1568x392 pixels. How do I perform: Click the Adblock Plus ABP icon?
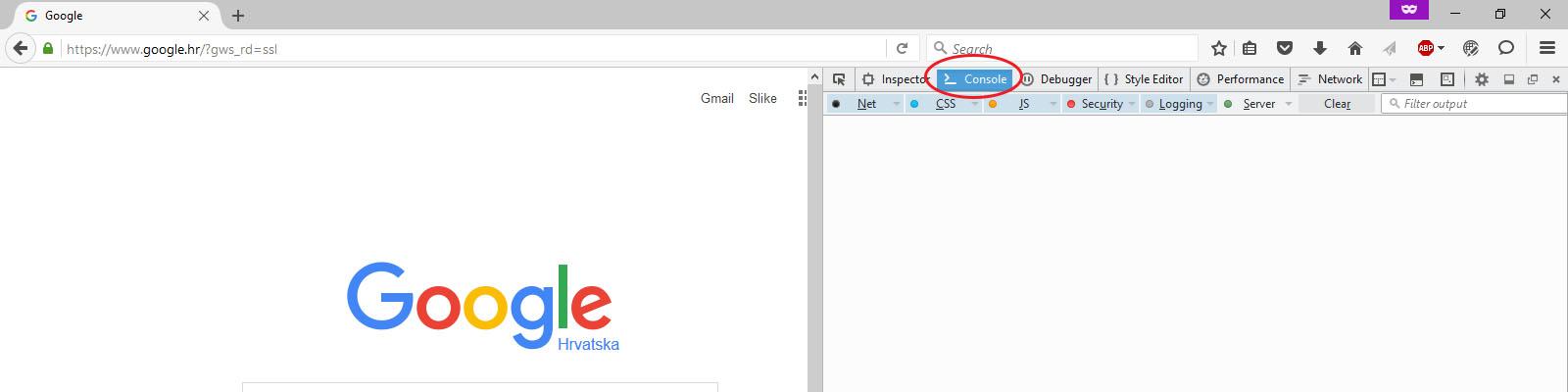(1426, 48)
